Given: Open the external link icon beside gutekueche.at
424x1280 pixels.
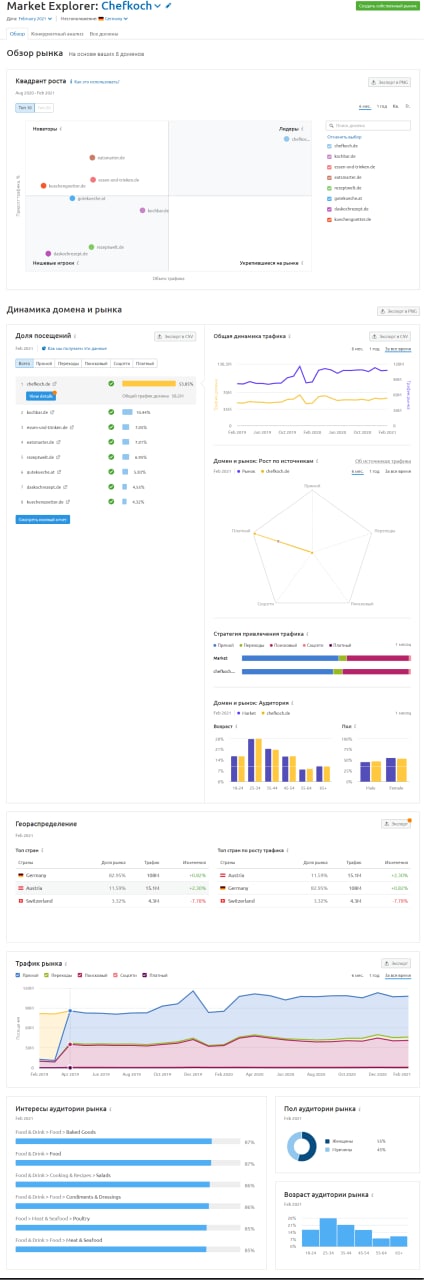Looking at the screenshot, I should pyautogui.click(x=57, y=472).
